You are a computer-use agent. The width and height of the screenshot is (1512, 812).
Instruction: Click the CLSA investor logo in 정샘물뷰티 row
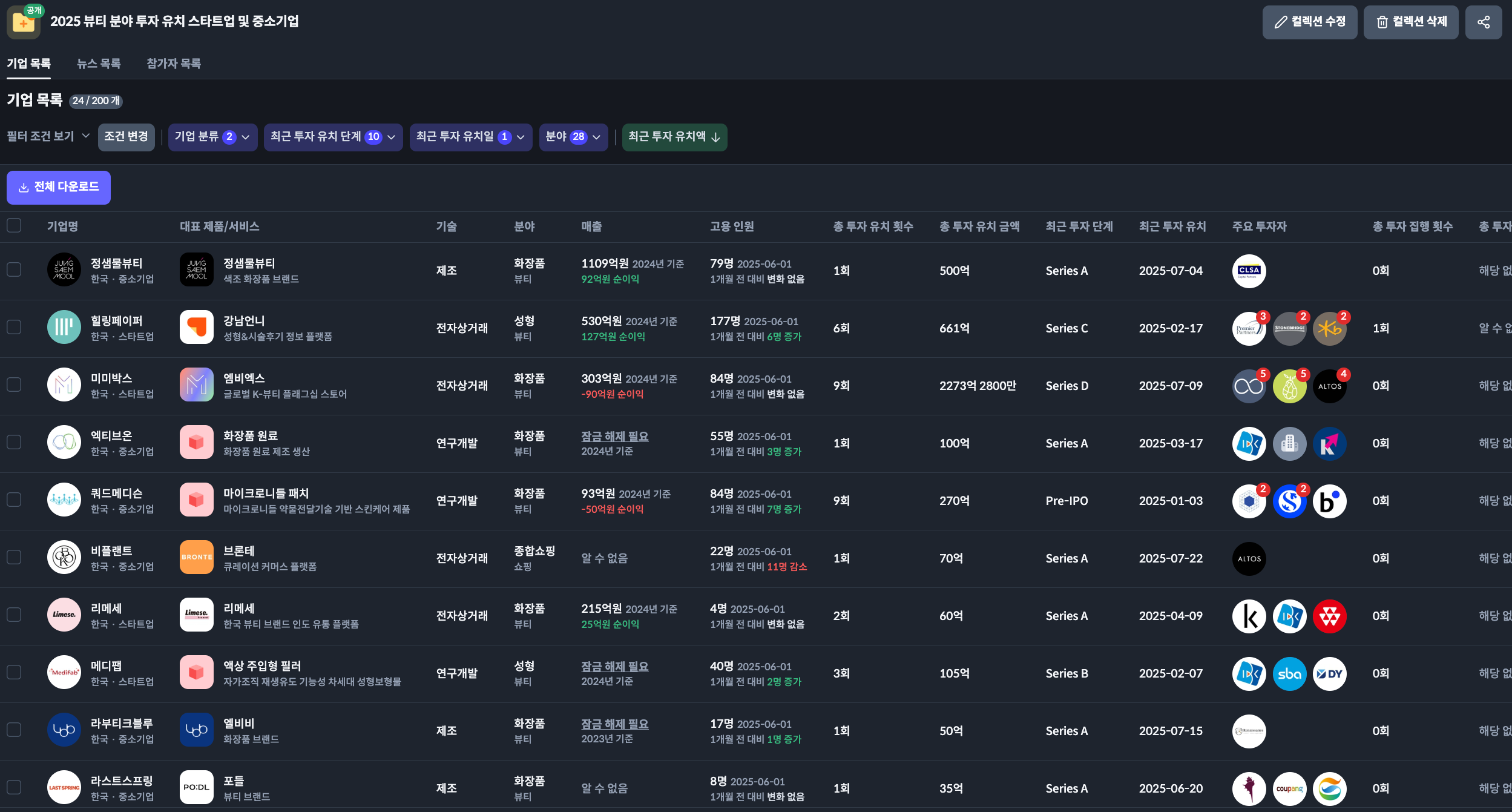(1249, 271)
